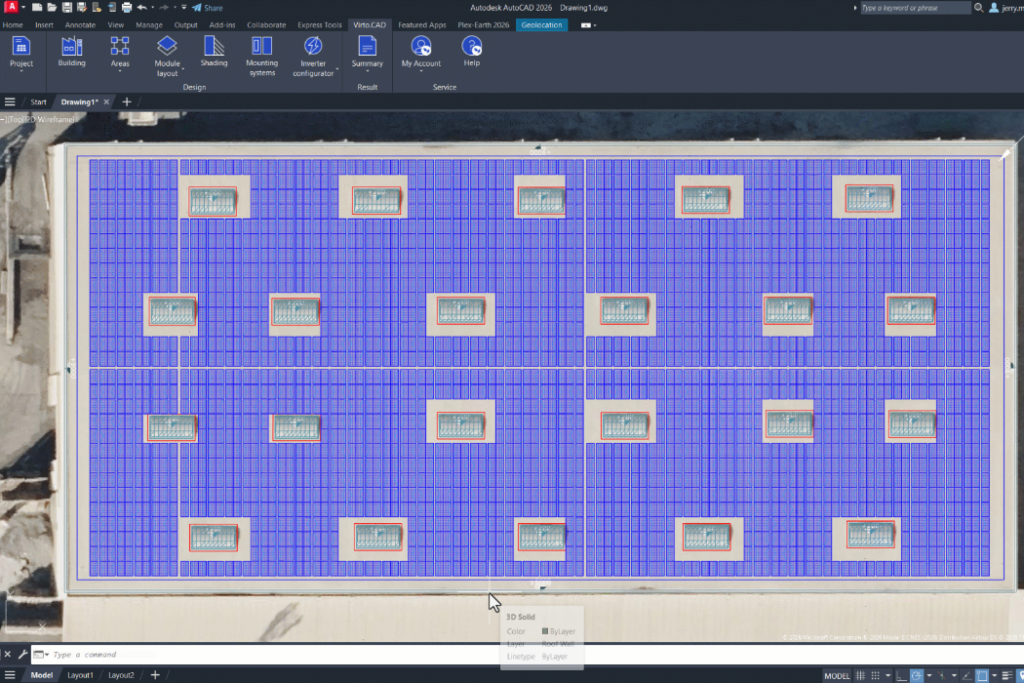Click the Save As icon
Viewport: 1024px width, 683px height.
[x=82, y=7]
